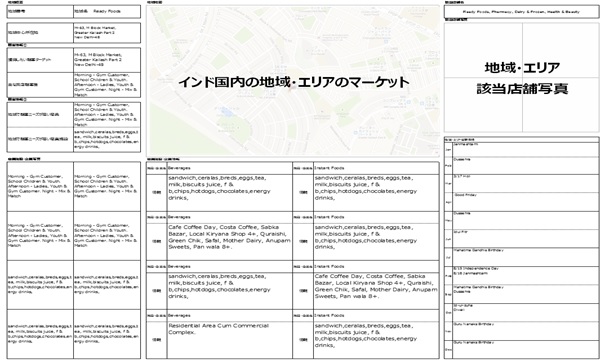The height and width of the screenshot is (363, 605).
Task: Click the map title インド国内の地域・エリアのマーケット
Action: click(294, 82)
